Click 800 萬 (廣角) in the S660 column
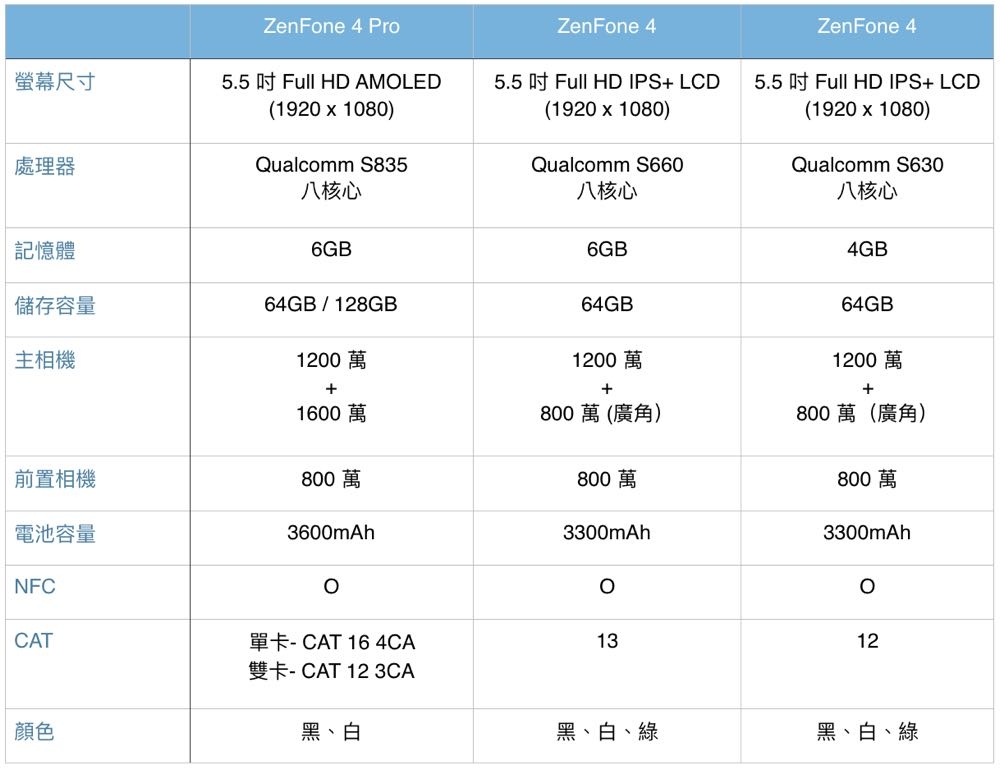 point(601,413)
